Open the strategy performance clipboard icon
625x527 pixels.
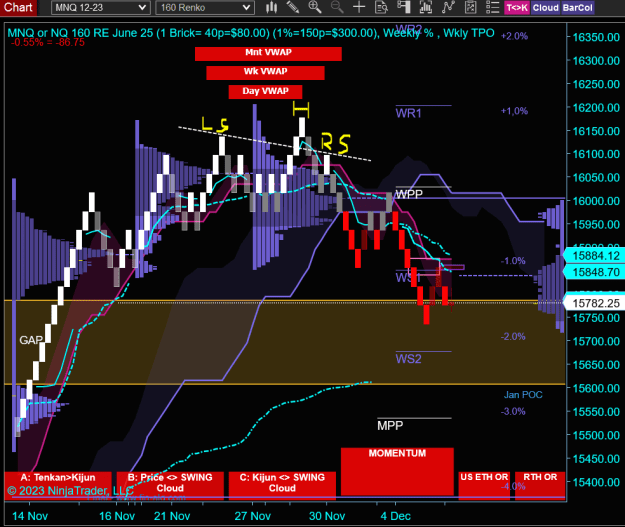(x=470, y=7)
